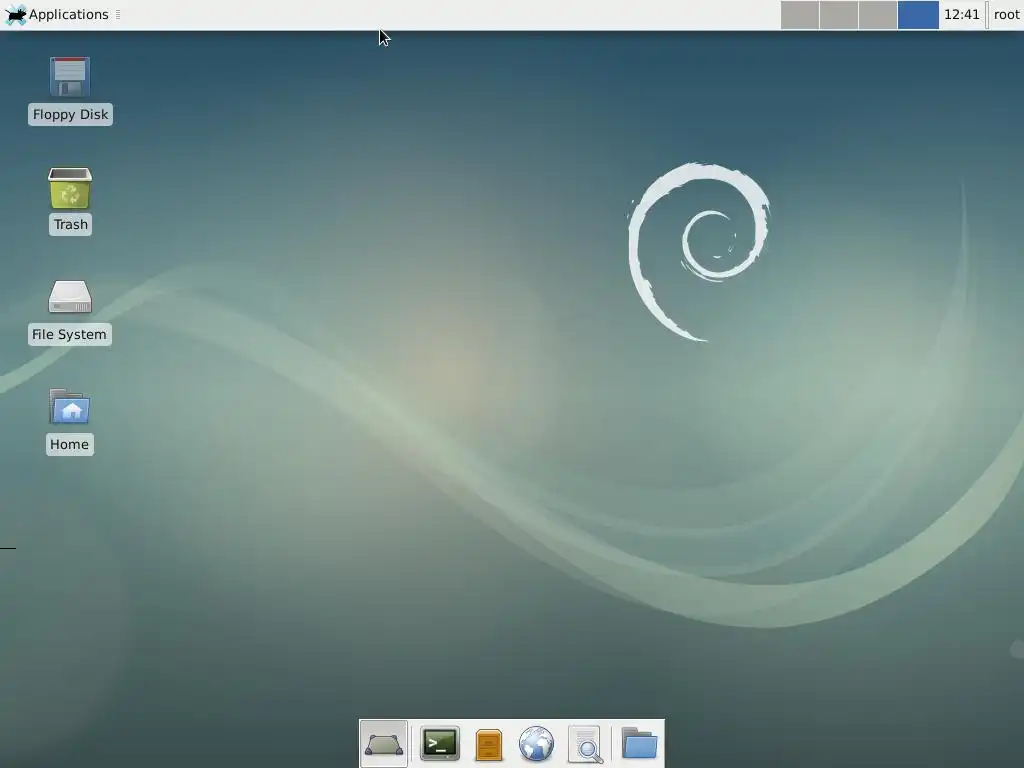Click the Floppy Disk label text

(x=71, y=114)
